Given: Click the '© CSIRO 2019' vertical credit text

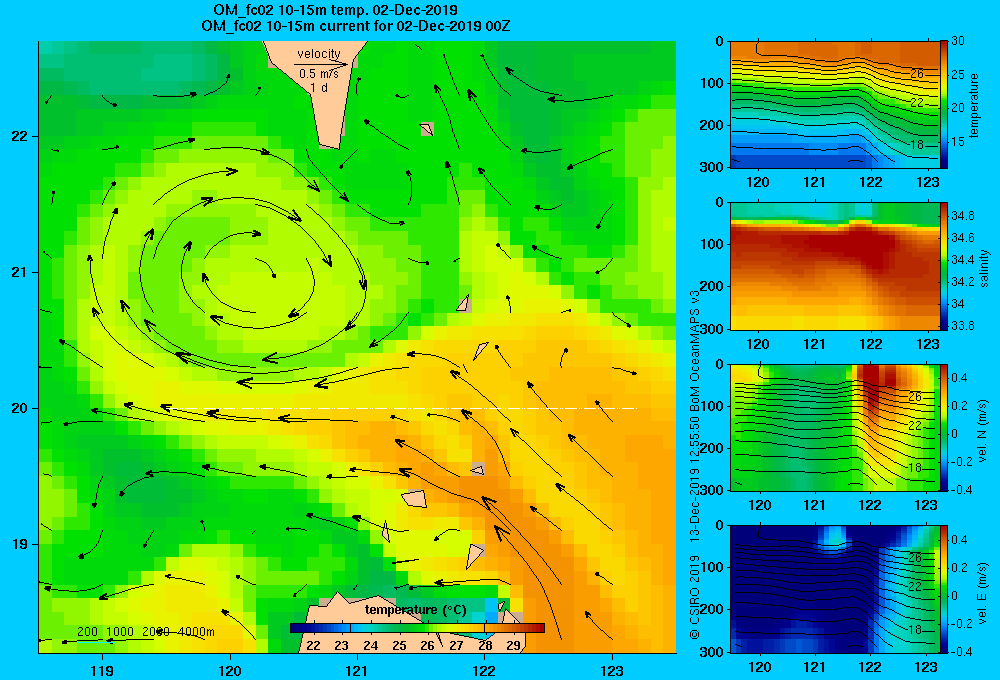Looking at the screenshot, I should point(695,597).
